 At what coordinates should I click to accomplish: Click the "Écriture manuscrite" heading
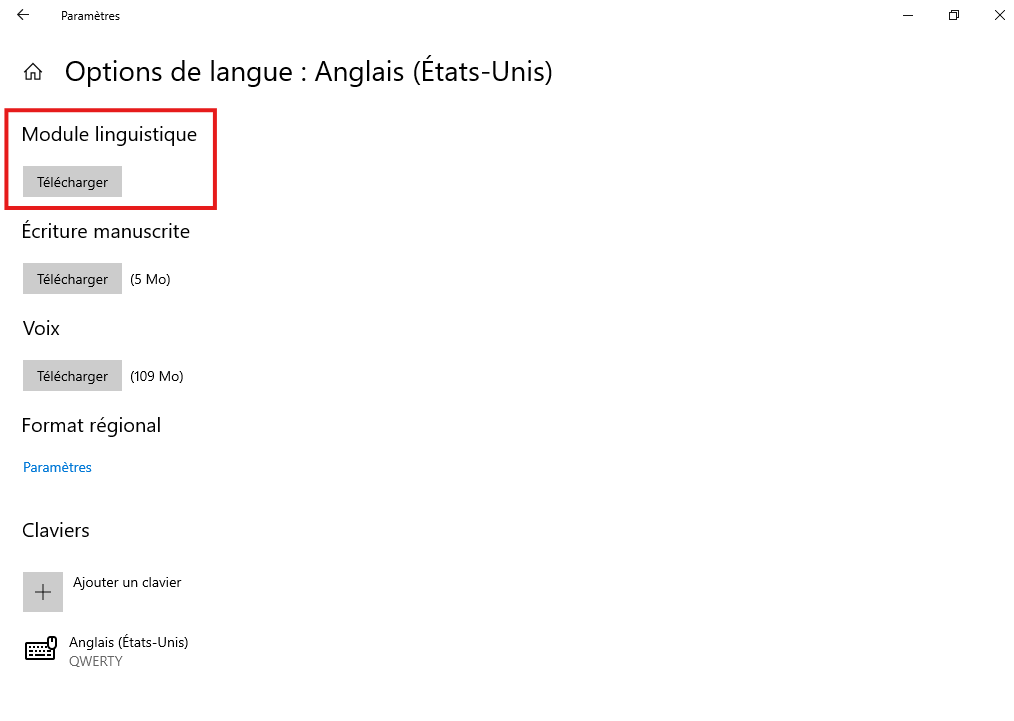(105, 231)
